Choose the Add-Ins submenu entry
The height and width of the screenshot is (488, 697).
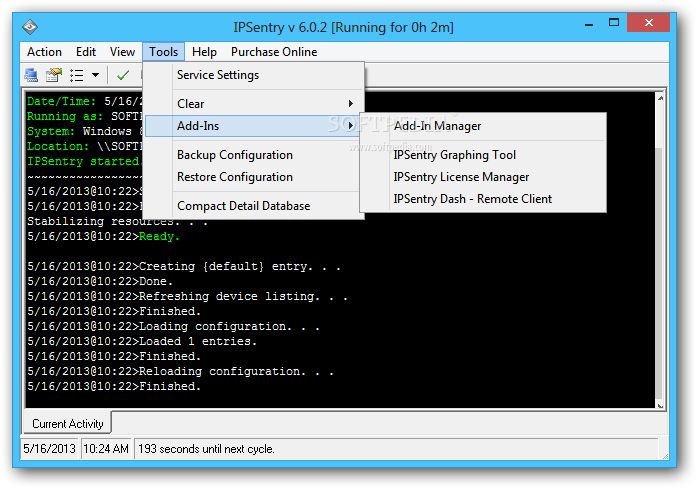click(252, 126)
